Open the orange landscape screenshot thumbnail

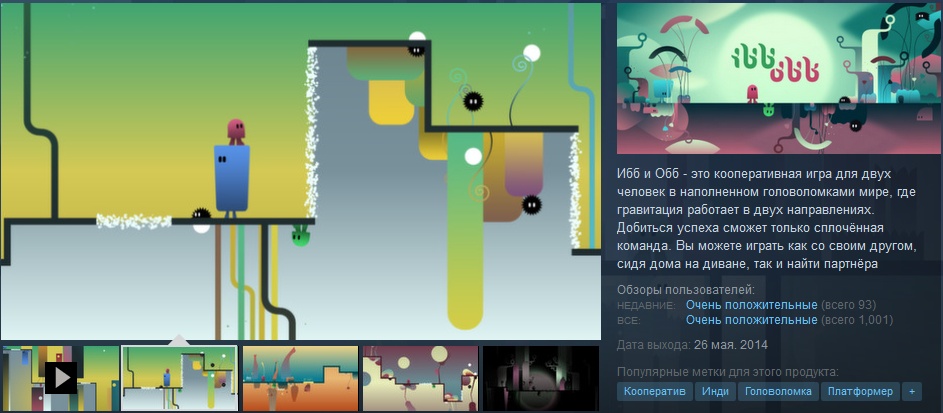tap(300, 378)
